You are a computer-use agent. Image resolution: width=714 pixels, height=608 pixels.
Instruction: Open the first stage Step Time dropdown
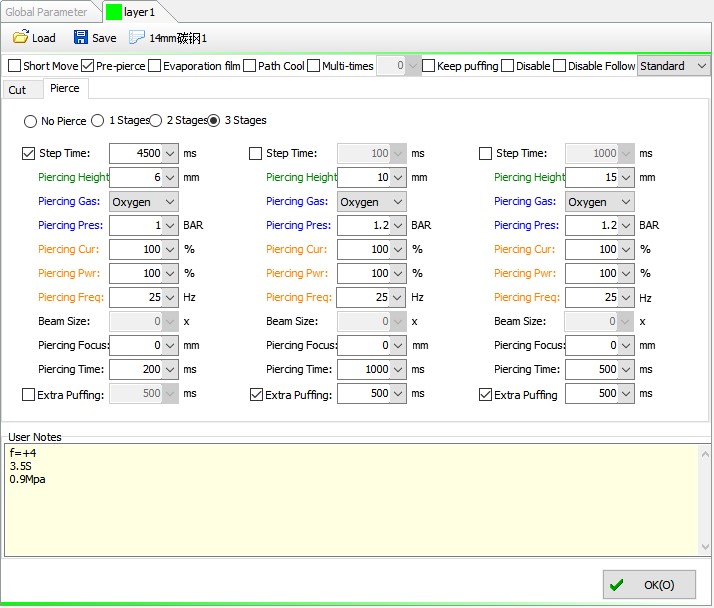(x=169, y=153)
